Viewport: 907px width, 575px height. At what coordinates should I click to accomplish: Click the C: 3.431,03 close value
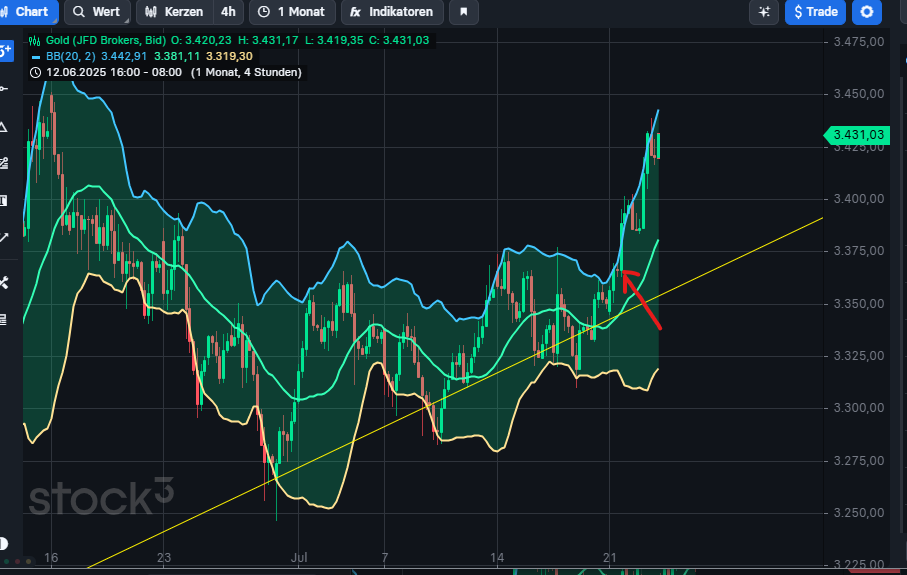pos(399,40)
